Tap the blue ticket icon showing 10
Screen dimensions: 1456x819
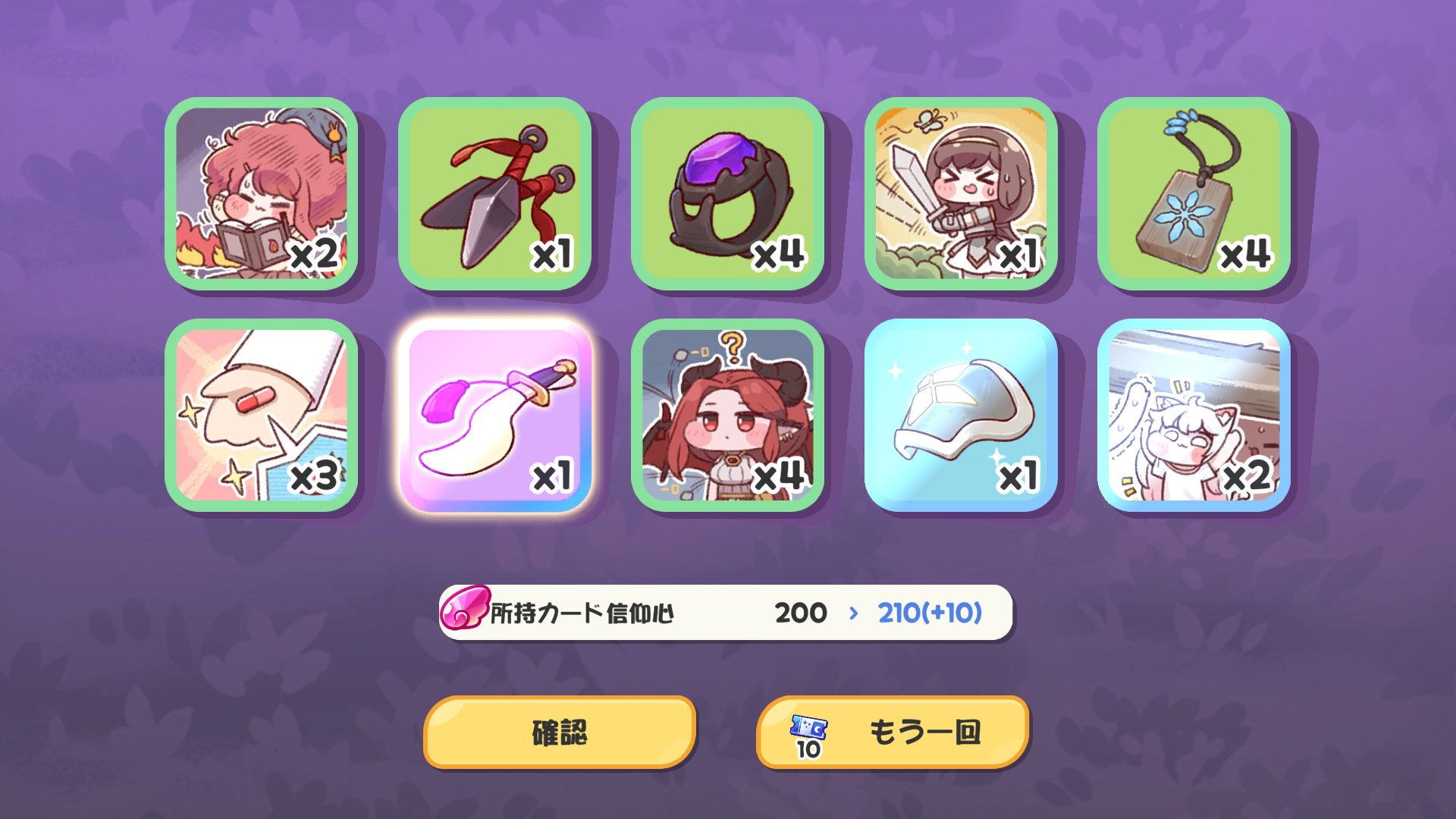coord(808,736)
